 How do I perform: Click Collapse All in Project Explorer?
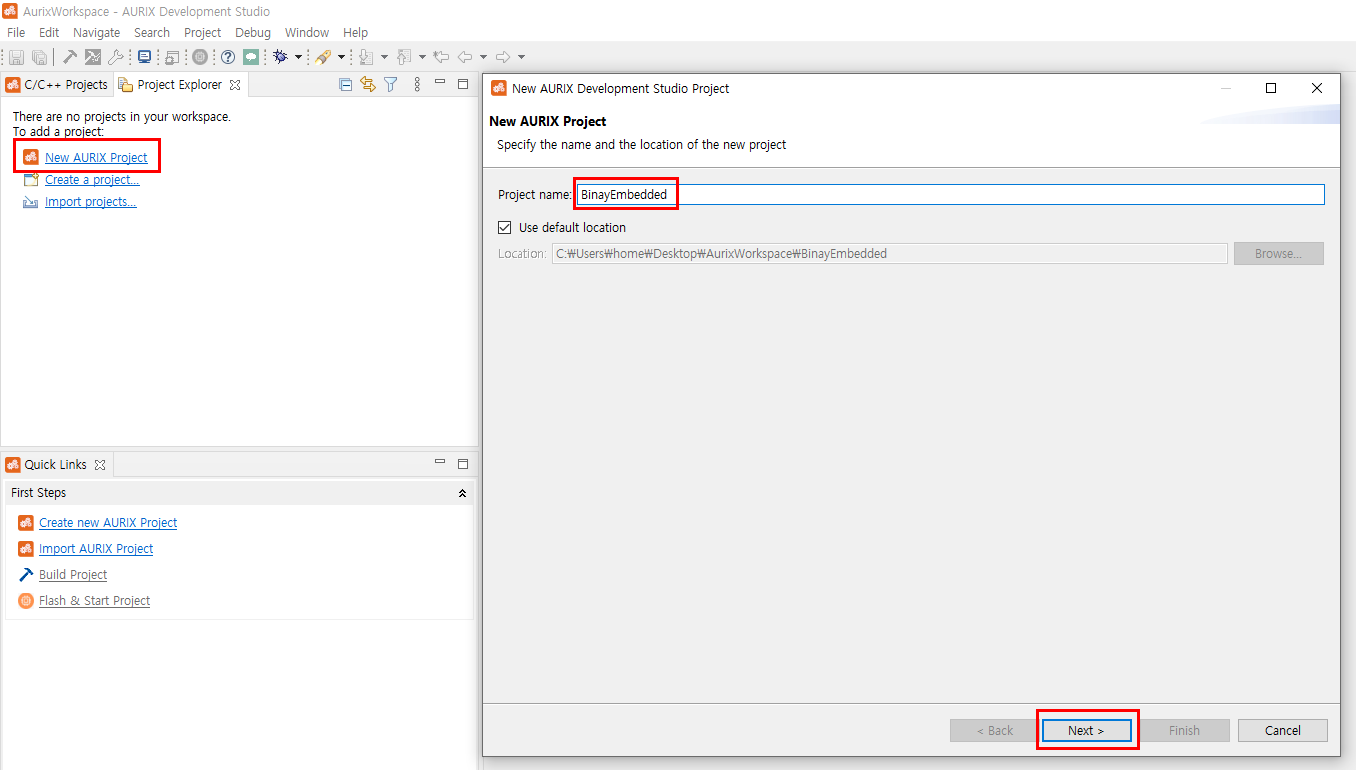(x=345, y=85)
